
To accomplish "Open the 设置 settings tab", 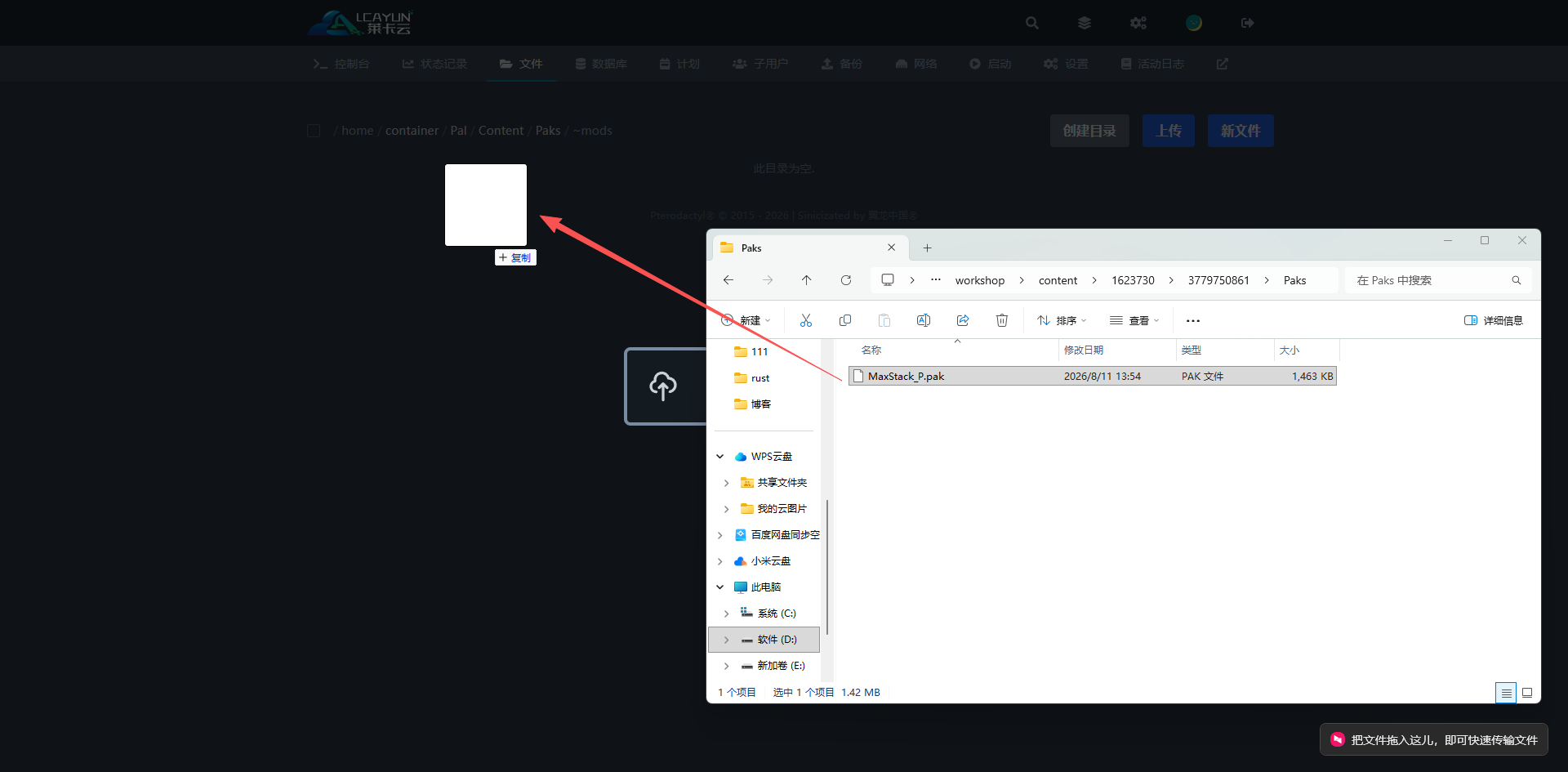I will click(1066, 64).
